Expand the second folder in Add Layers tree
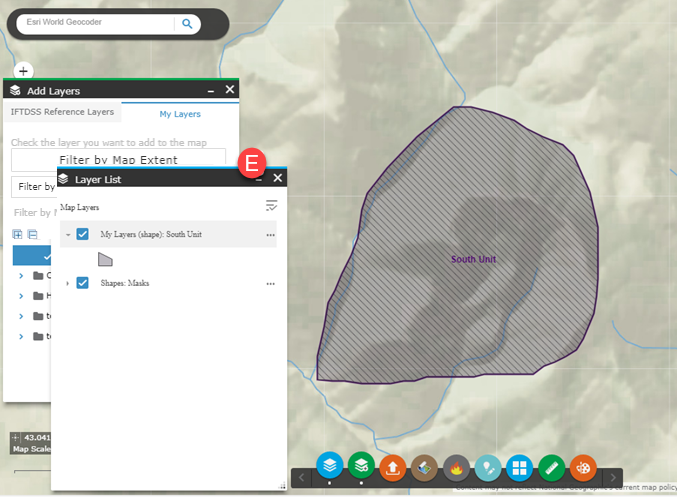 [21, 296]
